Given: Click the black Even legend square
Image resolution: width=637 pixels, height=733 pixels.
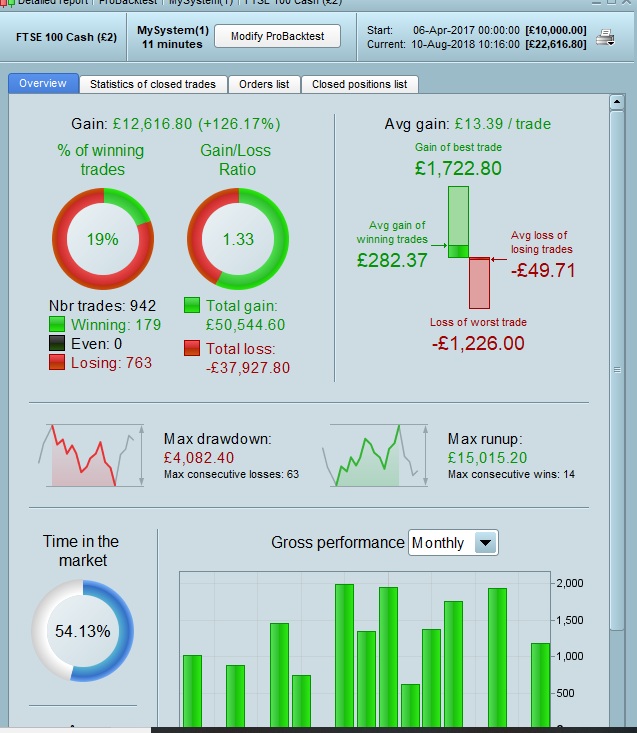Looking at the screenshot, I should [57, 343].
